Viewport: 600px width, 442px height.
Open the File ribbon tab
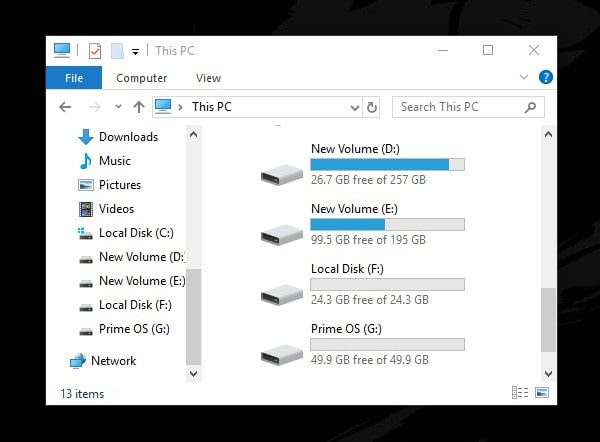coord(74,78)
